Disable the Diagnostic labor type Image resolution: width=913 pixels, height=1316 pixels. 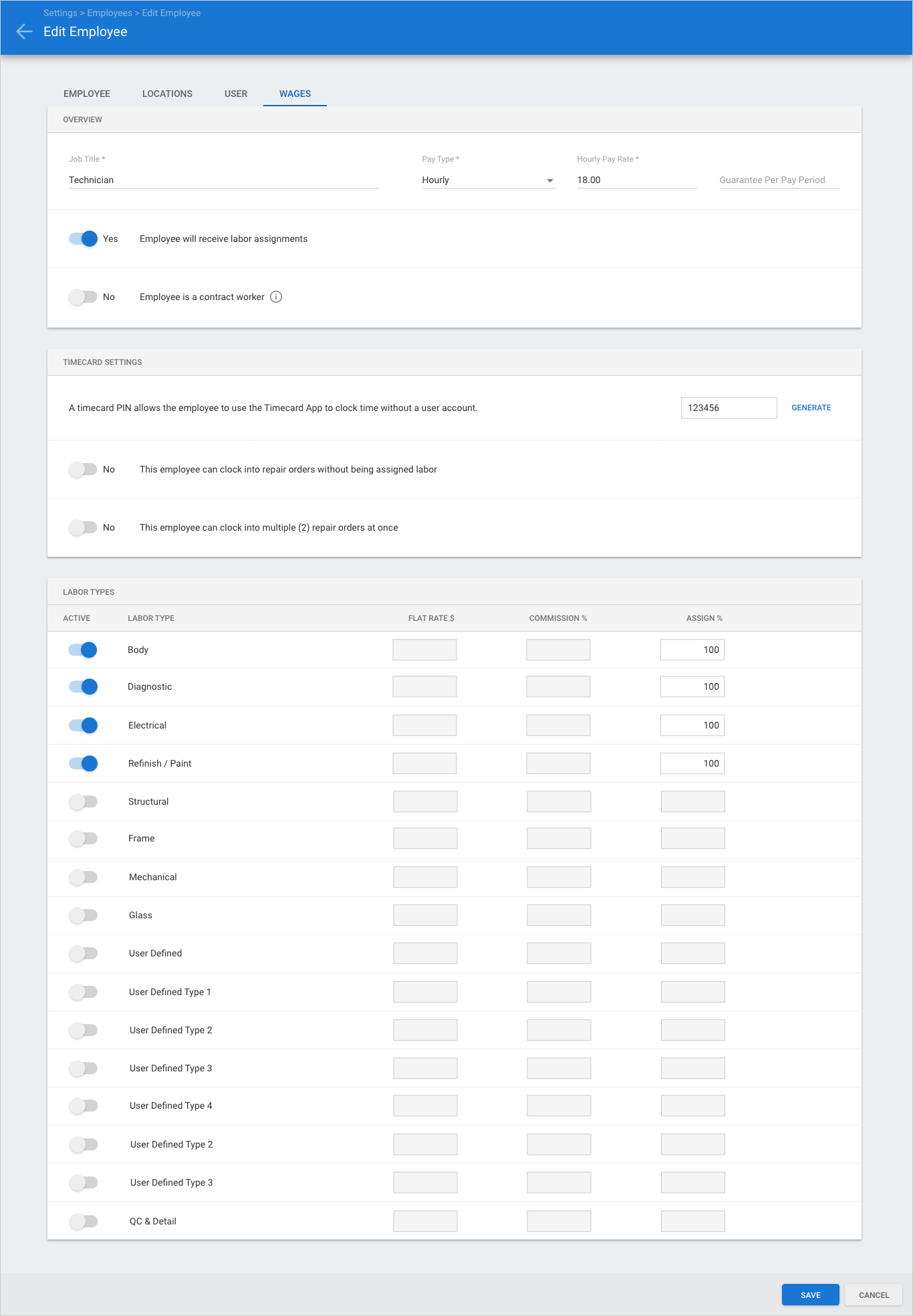84,686
